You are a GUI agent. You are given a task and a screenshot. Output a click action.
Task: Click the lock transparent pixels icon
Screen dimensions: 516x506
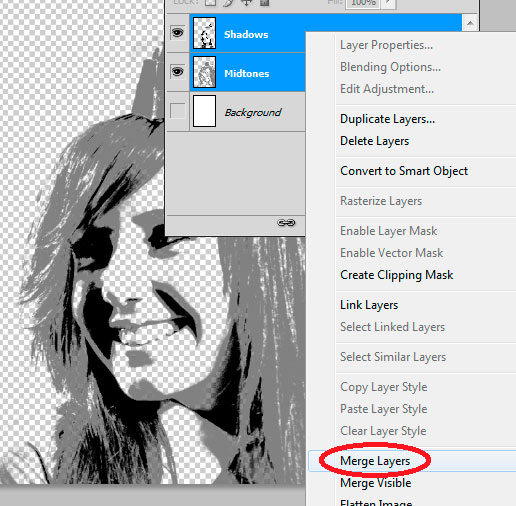tap(210, 2)
